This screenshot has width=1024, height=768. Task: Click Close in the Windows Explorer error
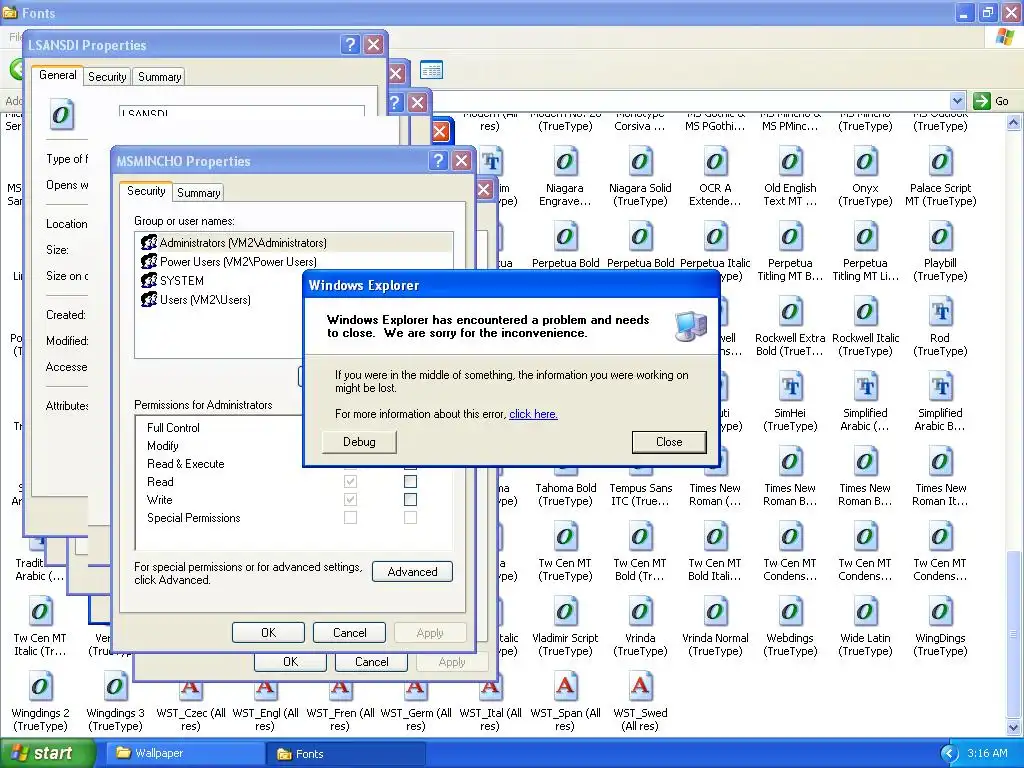tap(669, 442)
